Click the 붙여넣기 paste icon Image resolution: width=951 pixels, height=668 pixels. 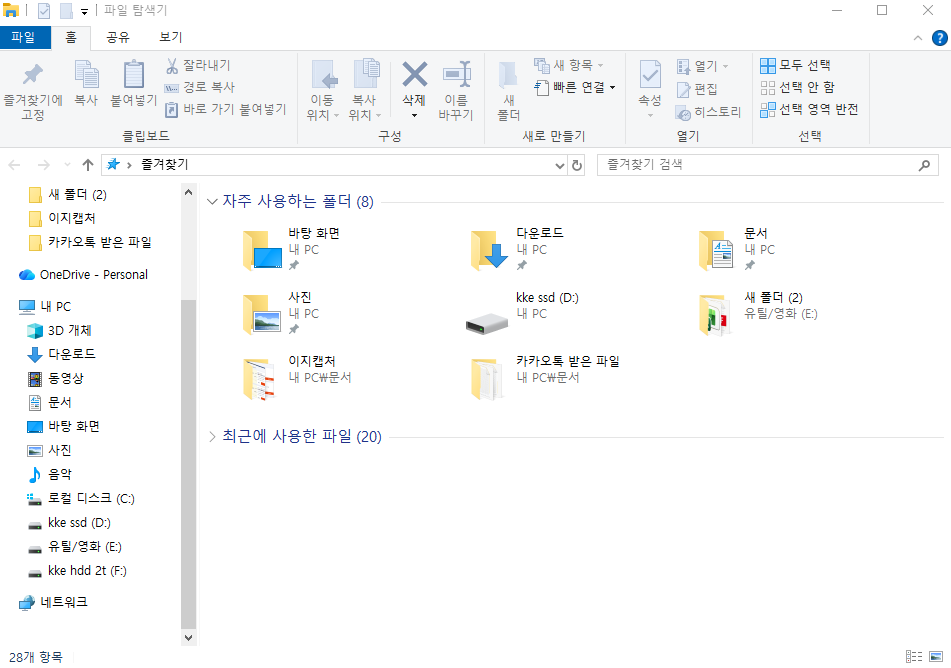point(133,76)
